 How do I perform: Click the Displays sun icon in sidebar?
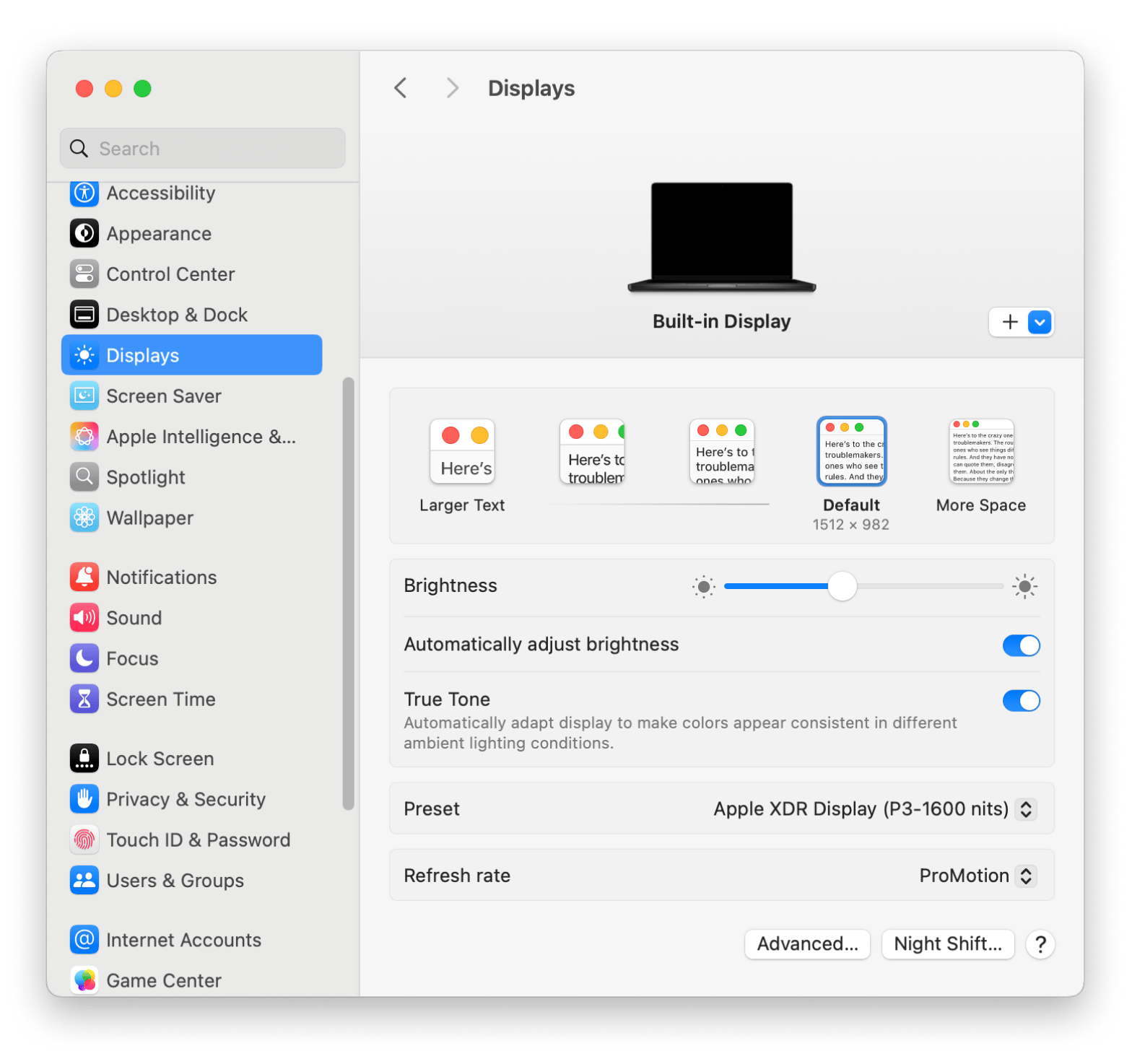tap(84, 355)
